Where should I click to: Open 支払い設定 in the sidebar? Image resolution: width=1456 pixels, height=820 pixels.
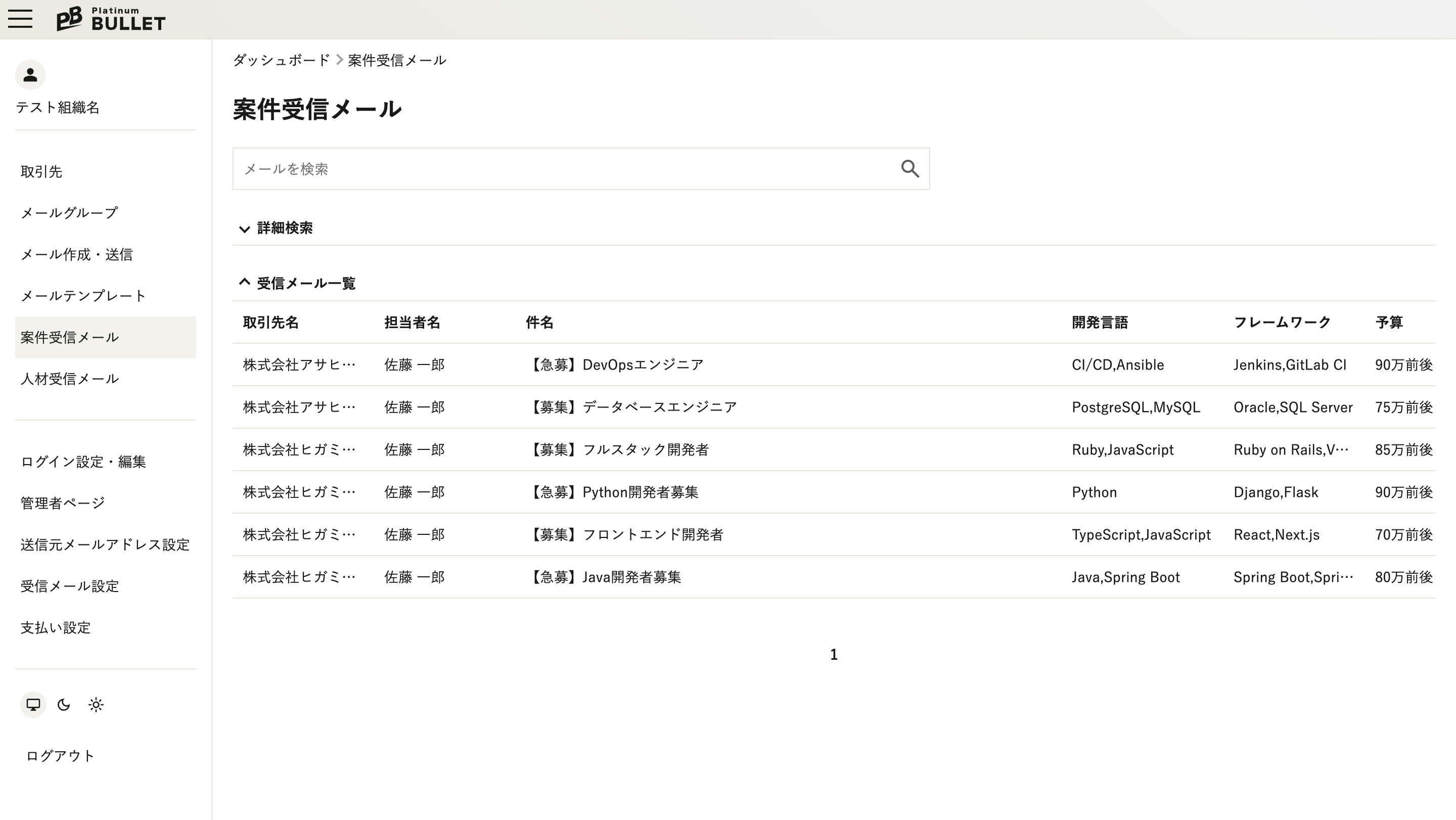pyautogui.click(x=56, y=628)
